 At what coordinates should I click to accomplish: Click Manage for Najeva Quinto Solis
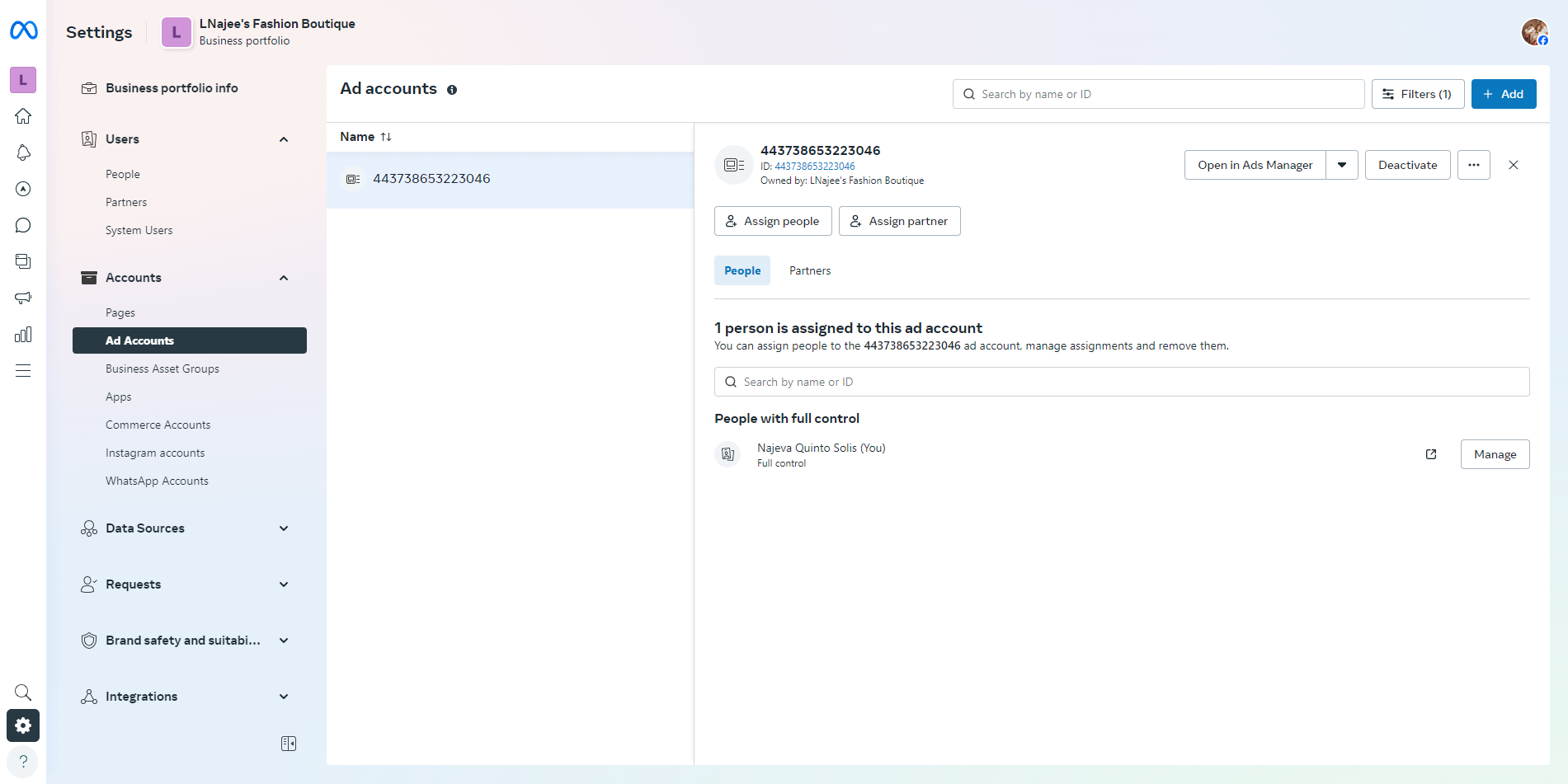[x=1495, y=454]
